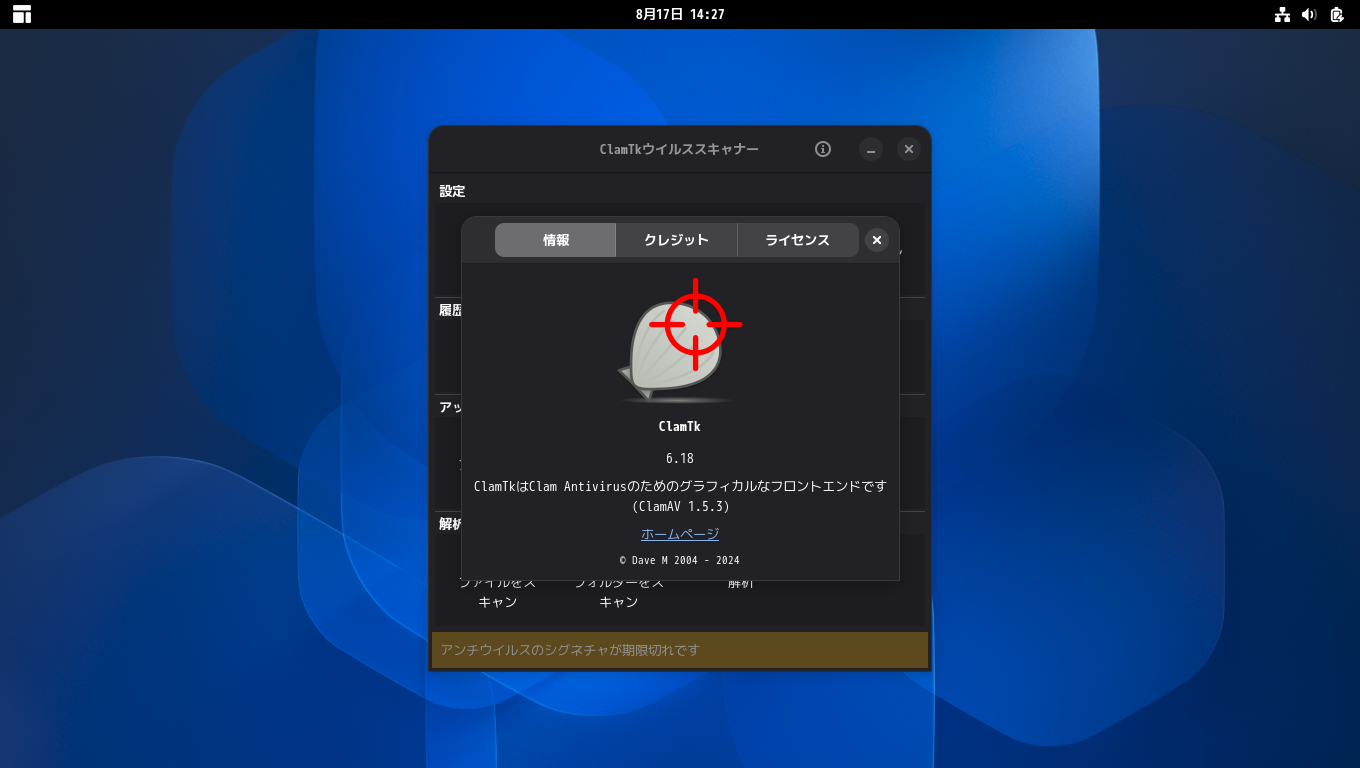The width and height of the screenshot is (1360, 768).
Task: Open the network status icon in system tray
Action: (x=1282, y=14)
